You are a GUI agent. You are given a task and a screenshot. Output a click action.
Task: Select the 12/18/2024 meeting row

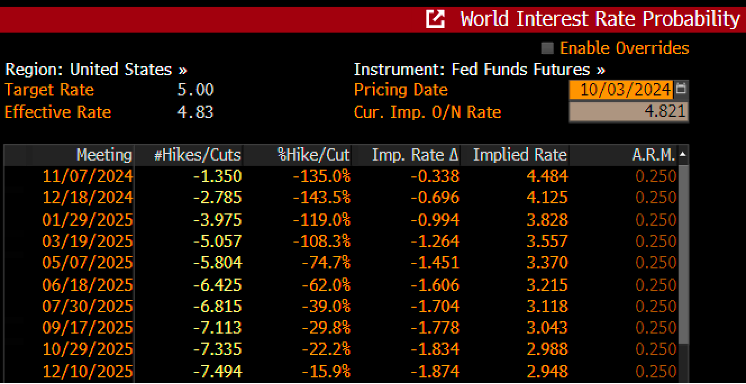[341, 198]
